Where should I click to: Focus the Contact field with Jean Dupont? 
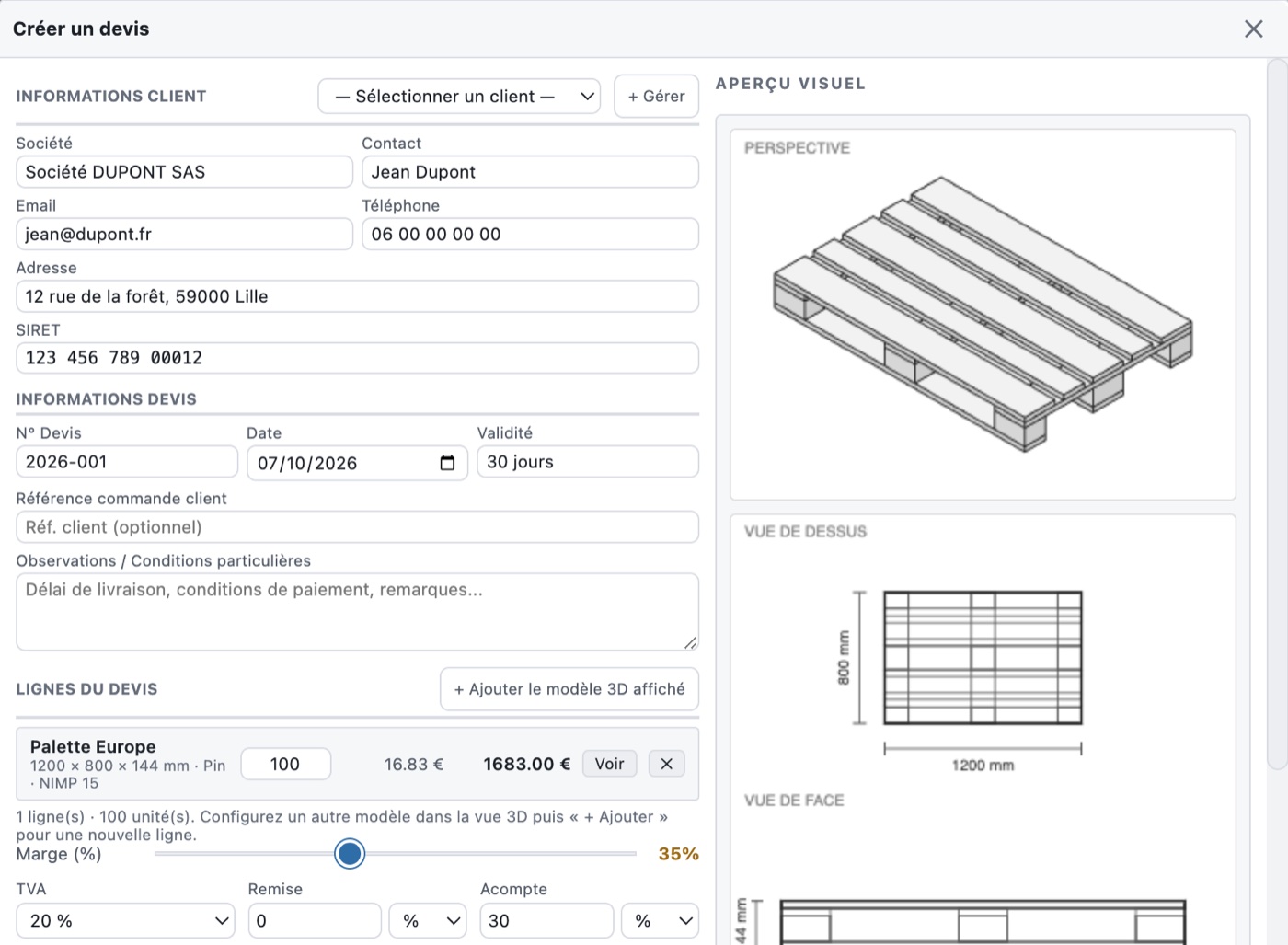click(x=530, y=172)
